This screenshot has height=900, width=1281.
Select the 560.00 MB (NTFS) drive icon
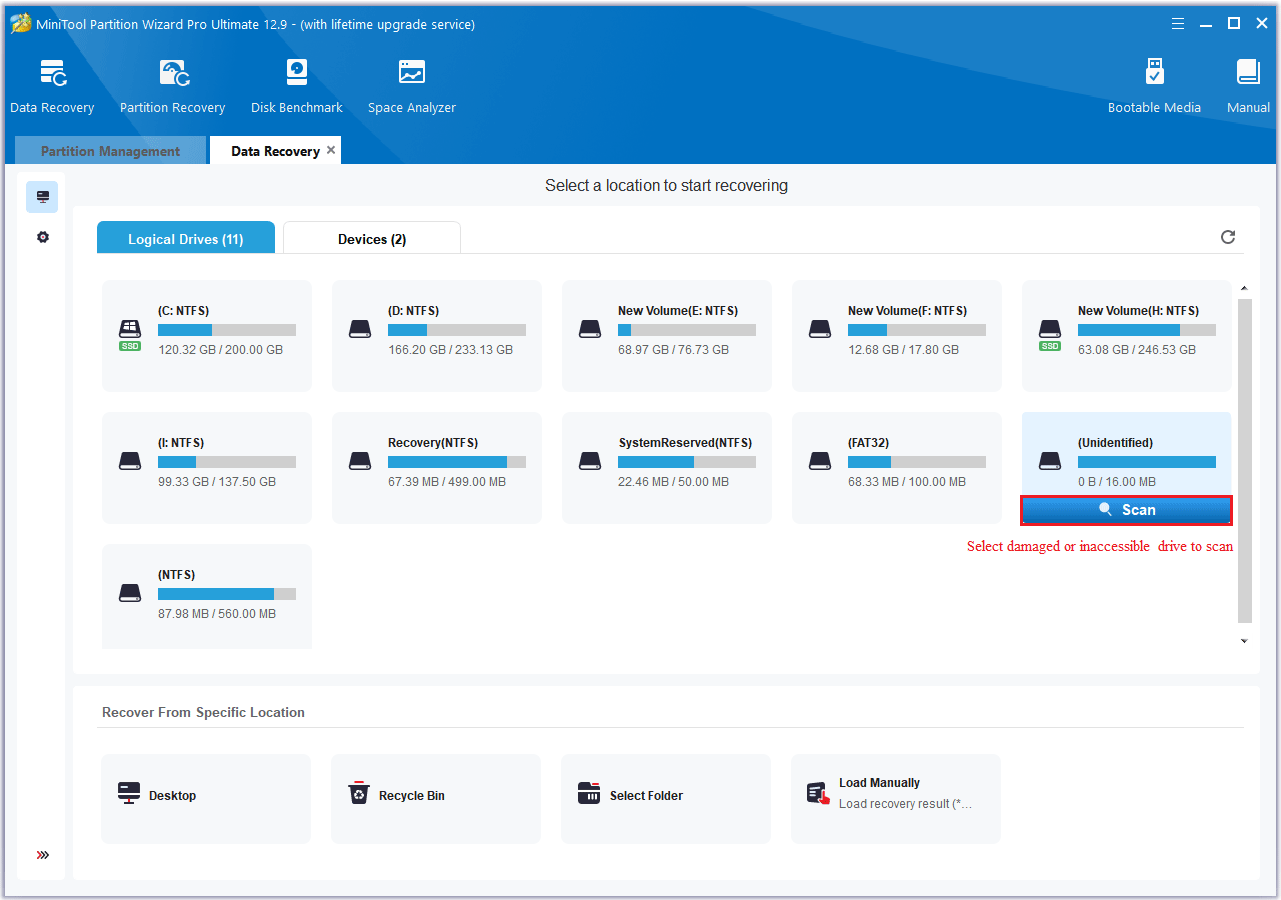(130, 593)
